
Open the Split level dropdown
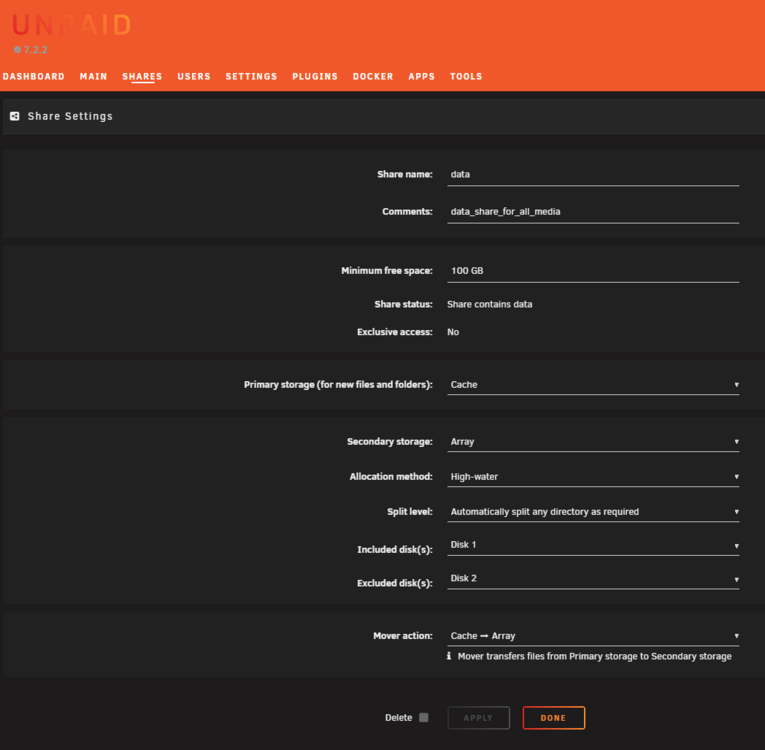tap(593, 512)
